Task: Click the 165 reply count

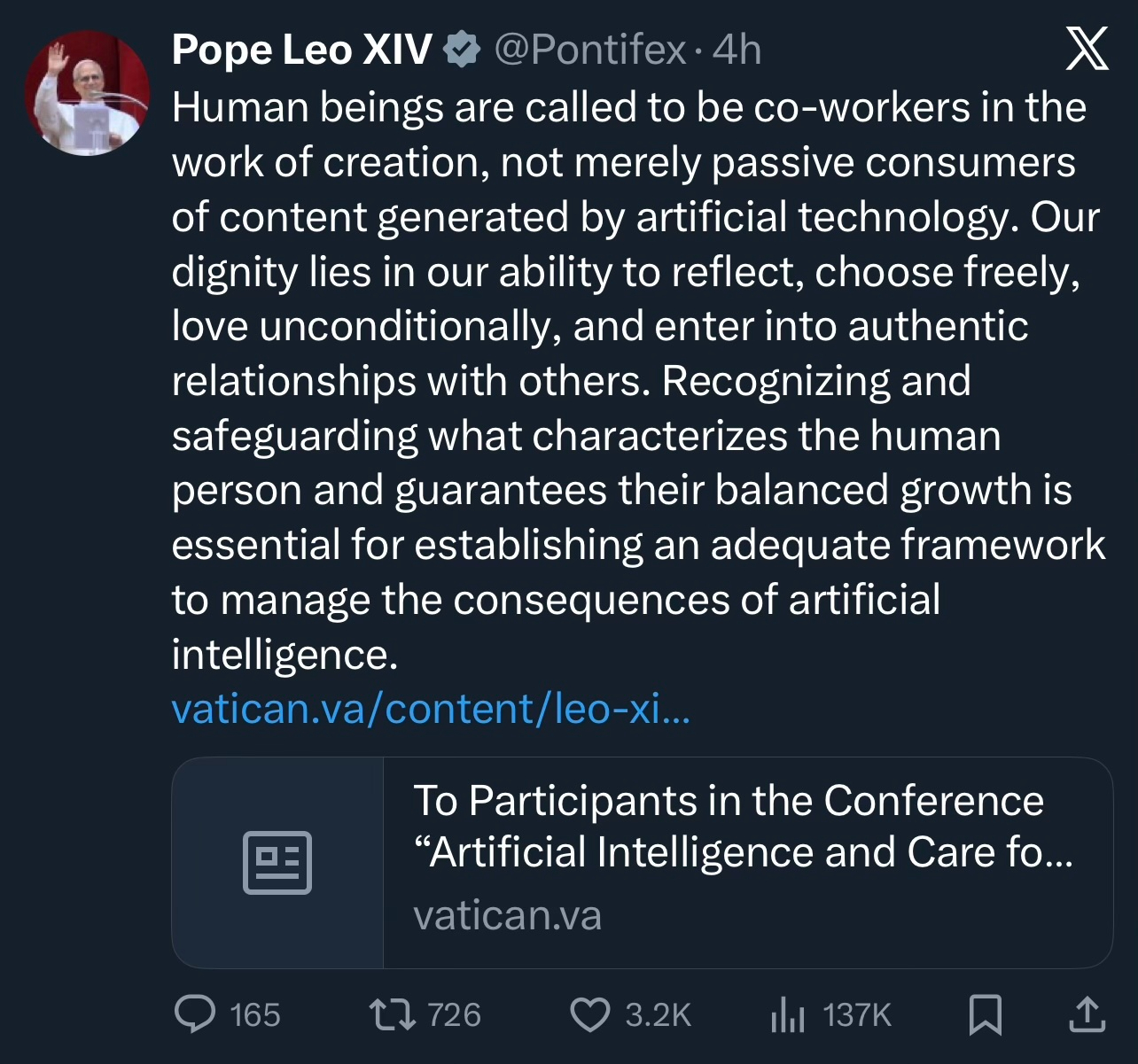Action: [x=255, y=1014]
